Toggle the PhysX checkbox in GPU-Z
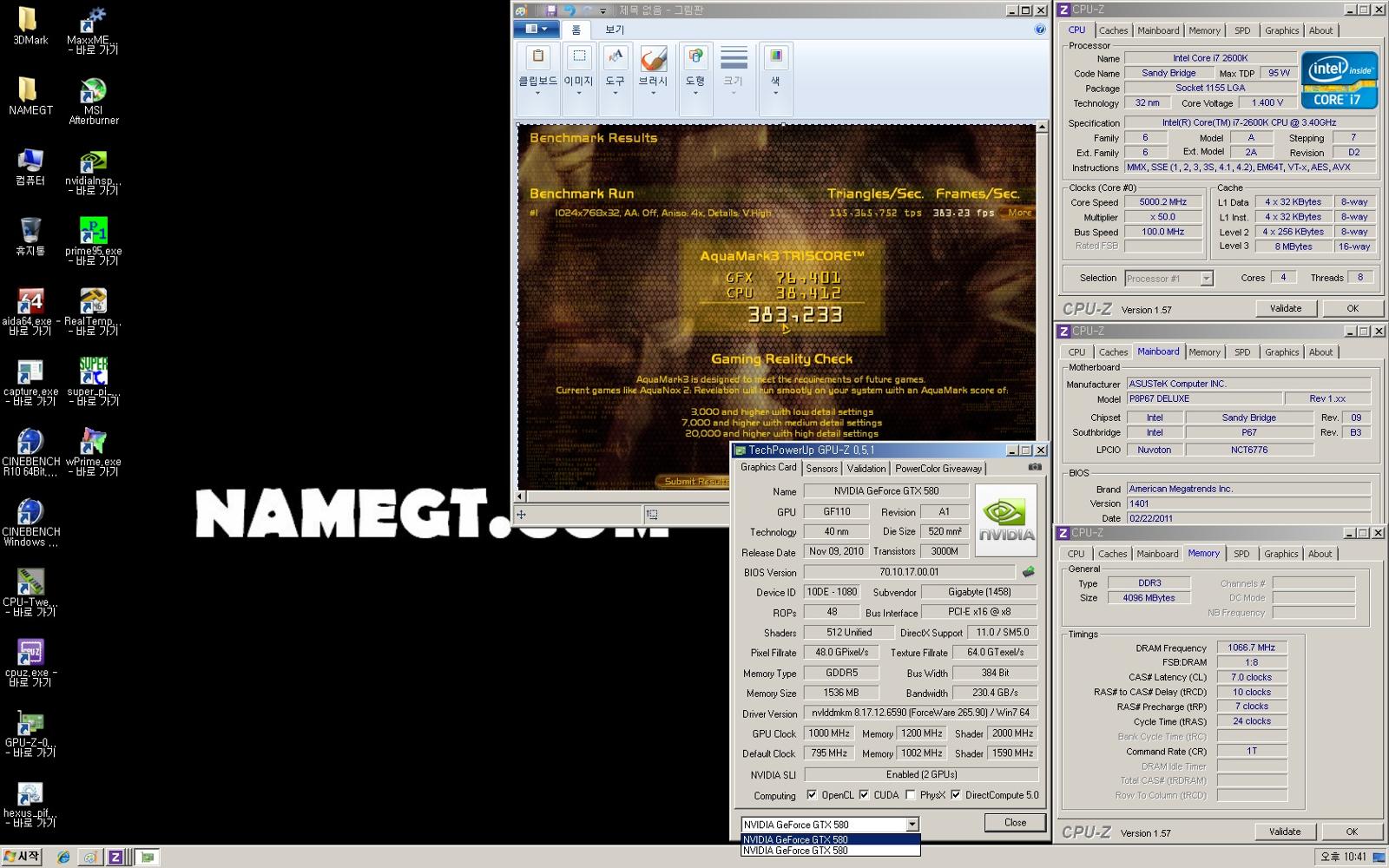1389x868 pixels. (x=910, y=795)
